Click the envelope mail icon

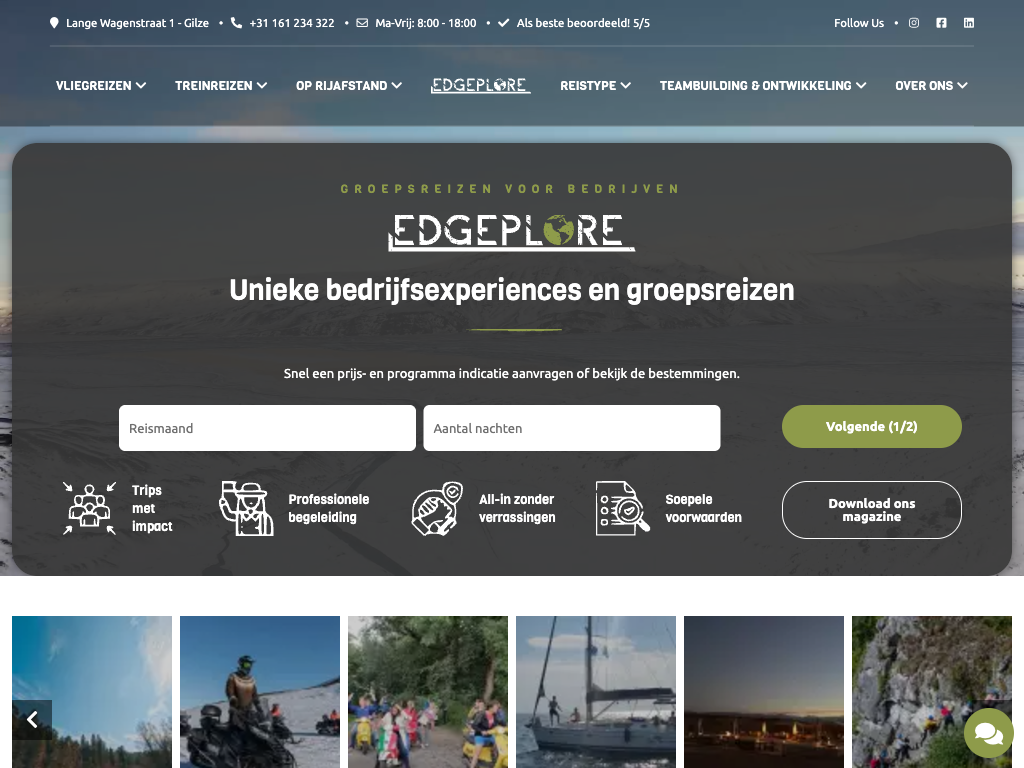coord(362,23)
